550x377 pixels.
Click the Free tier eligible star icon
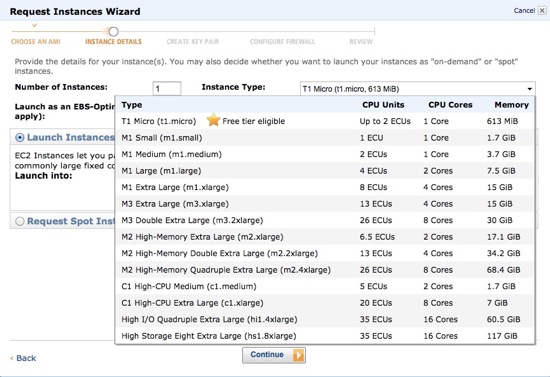213,120
